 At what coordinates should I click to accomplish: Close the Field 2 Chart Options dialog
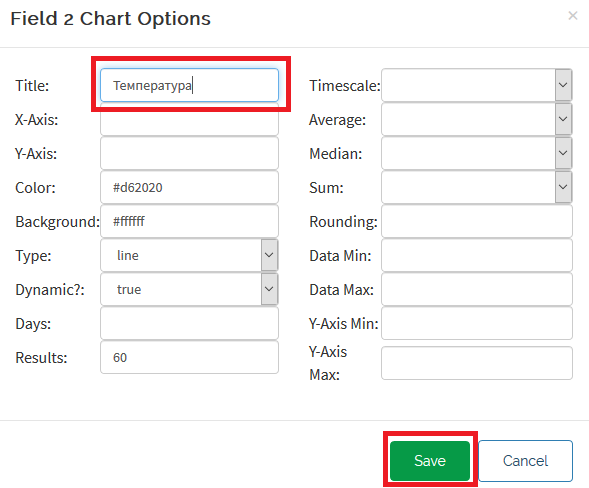pos(572,15)
